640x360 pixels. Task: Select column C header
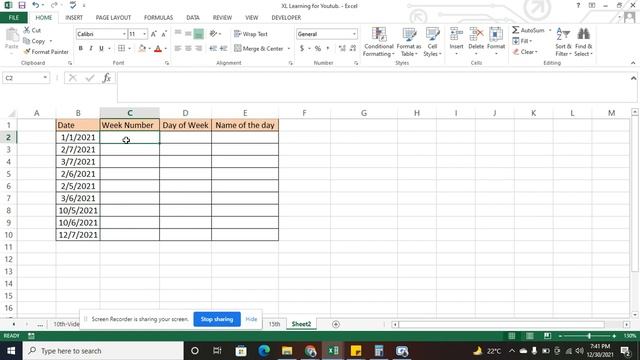(130, 113)
